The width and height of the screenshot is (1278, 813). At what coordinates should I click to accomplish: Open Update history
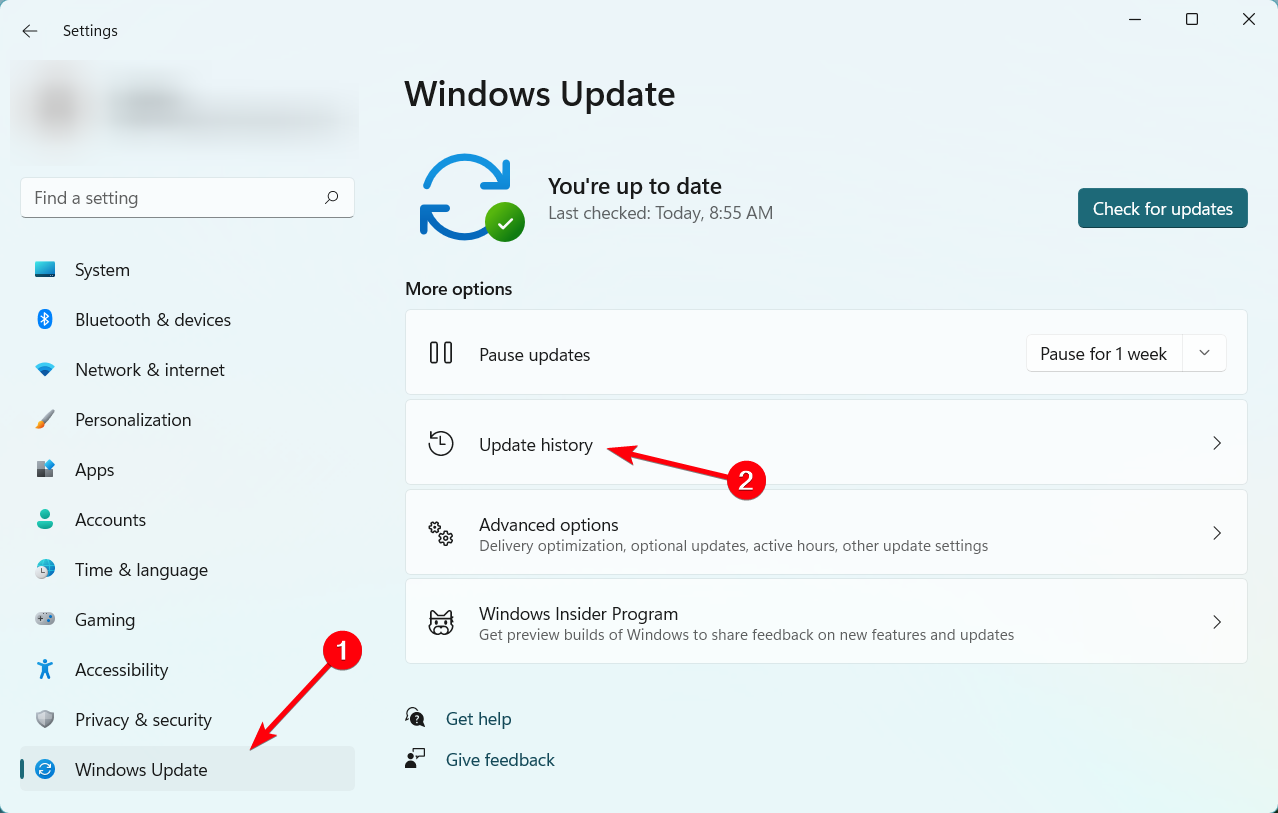point(826,443)
